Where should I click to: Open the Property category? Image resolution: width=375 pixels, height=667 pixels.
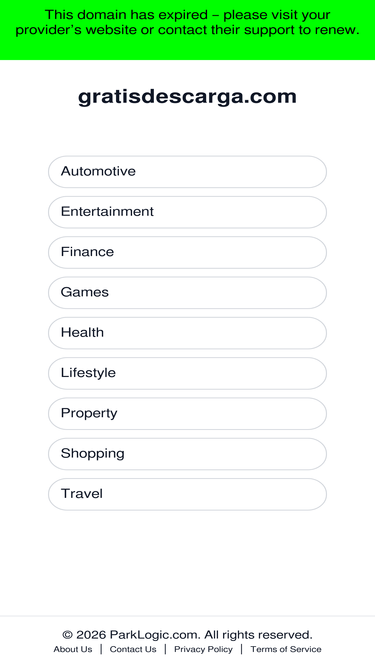(187, 413)
